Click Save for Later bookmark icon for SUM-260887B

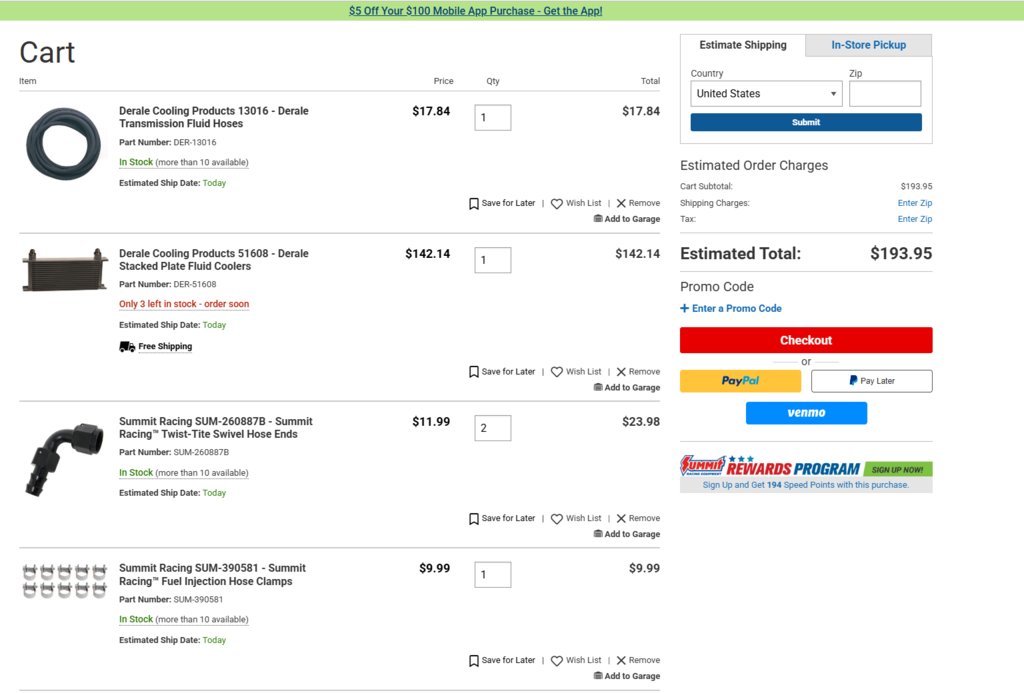tap(473, 519)
